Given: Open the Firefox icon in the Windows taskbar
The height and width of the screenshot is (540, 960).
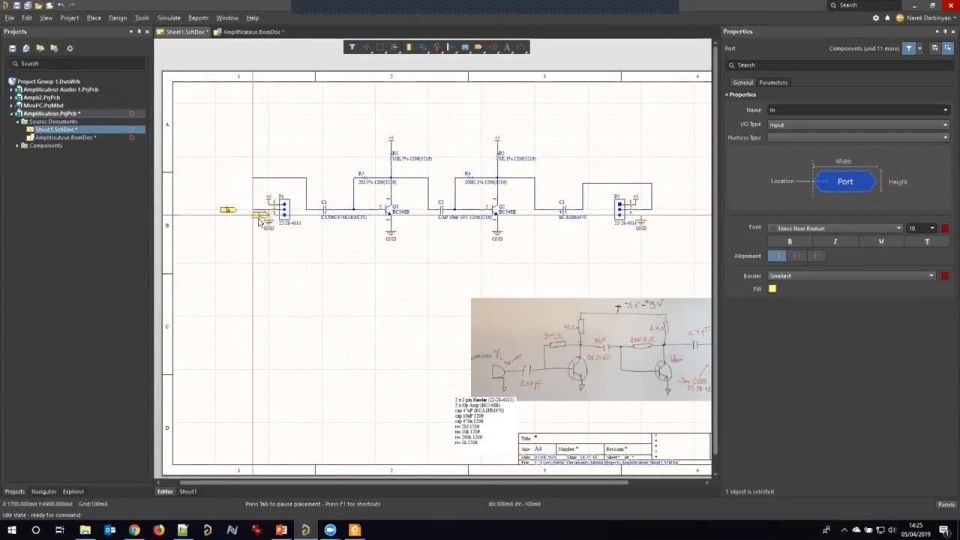Looking at the screenshot, I should (x=159, y=530).
